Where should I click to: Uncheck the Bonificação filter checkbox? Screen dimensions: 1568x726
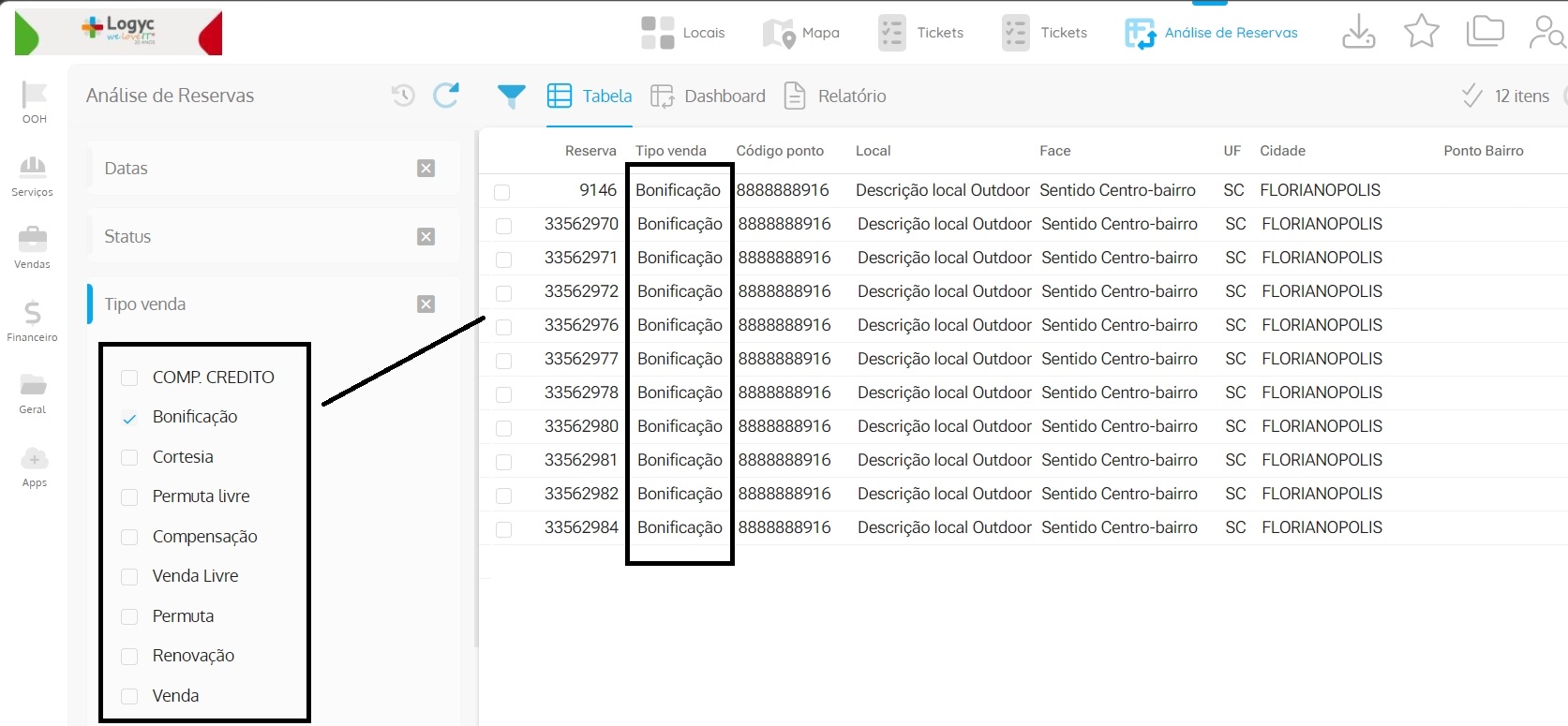(130, 418)
